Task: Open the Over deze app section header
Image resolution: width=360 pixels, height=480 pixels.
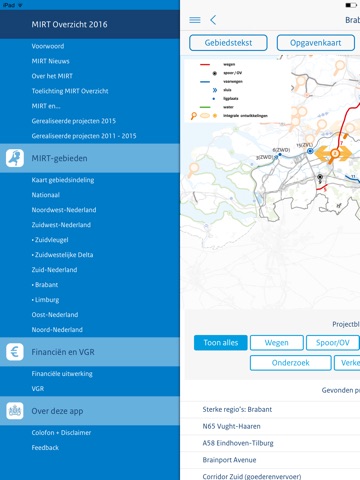Action: [x=90, y=411]
